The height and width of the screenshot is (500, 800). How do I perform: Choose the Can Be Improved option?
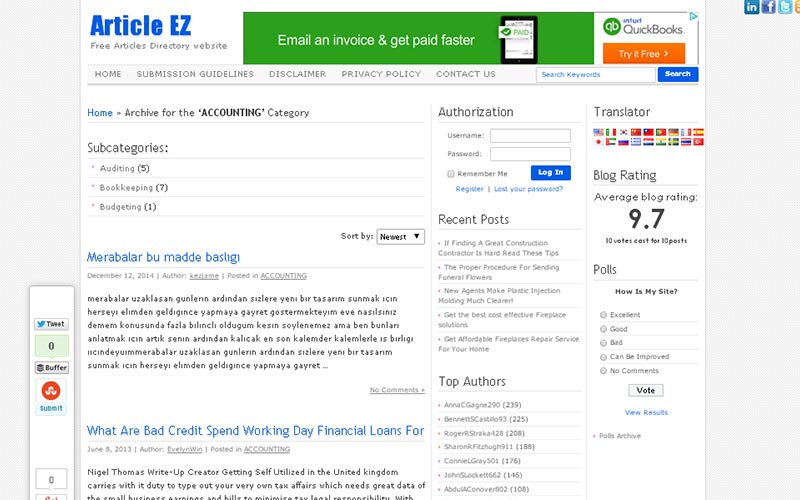pyautogui.click(x=604, y=357)
